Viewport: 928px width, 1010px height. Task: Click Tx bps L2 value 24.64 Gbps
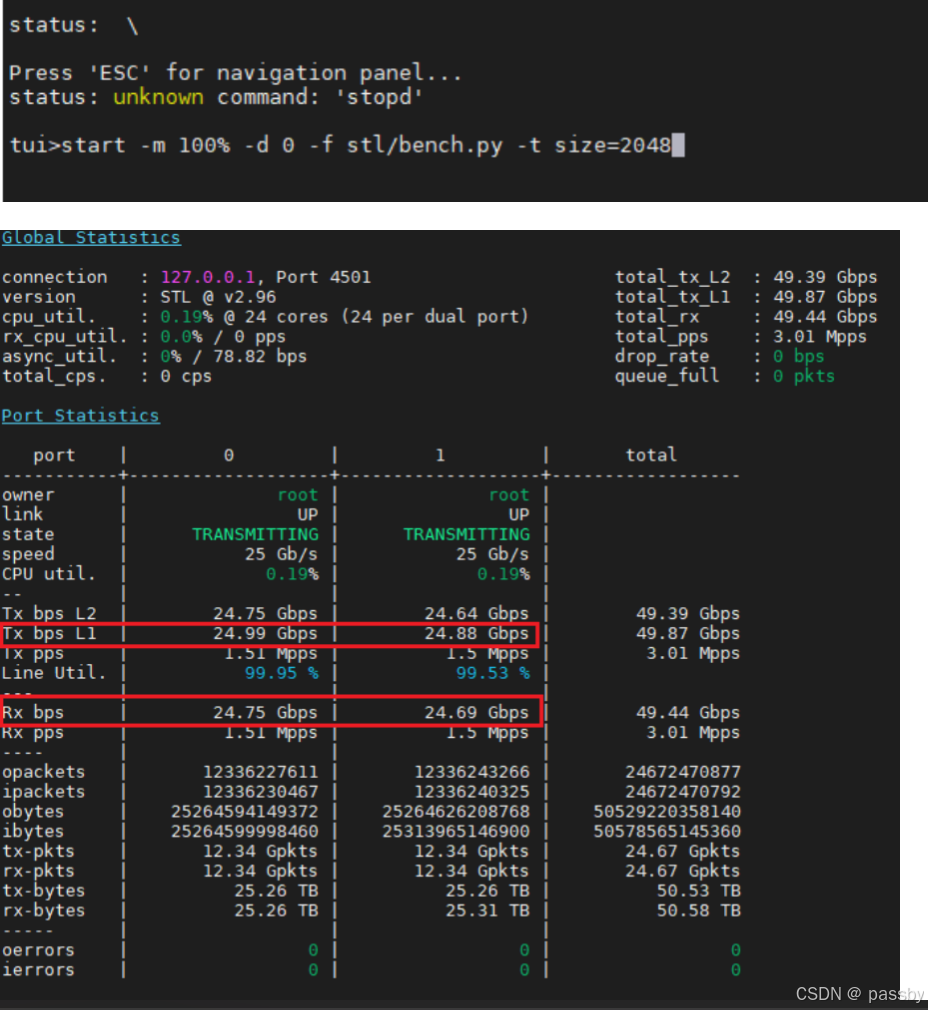click(477, 614)
